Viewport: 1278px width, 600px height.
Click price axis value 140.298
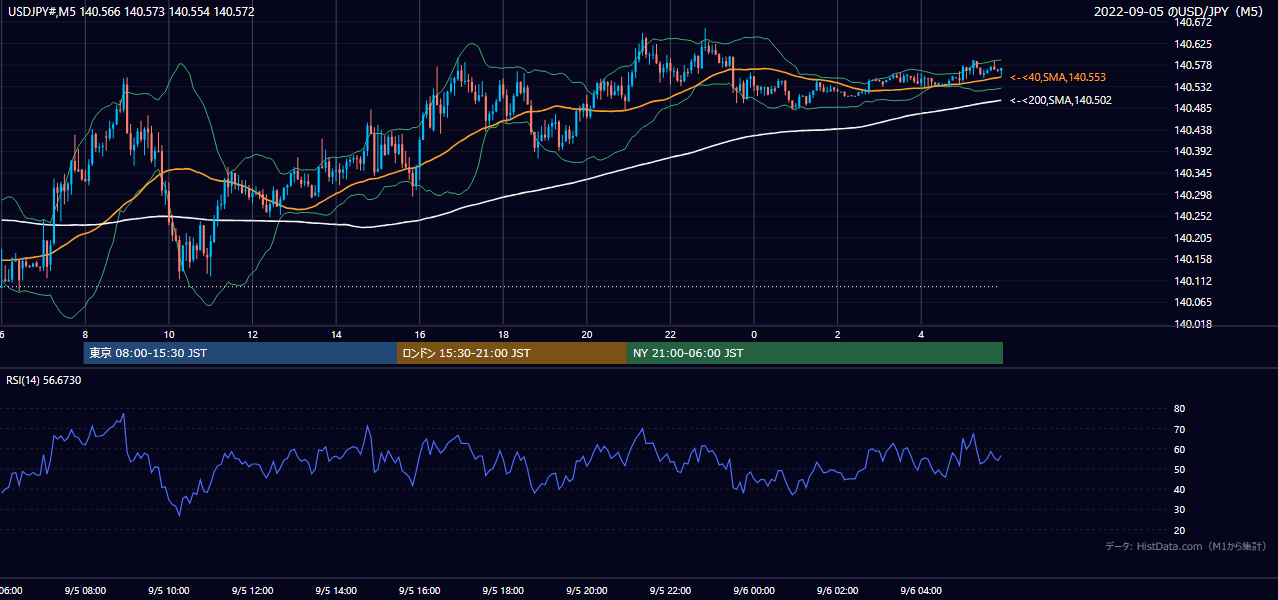point(1193,195)
